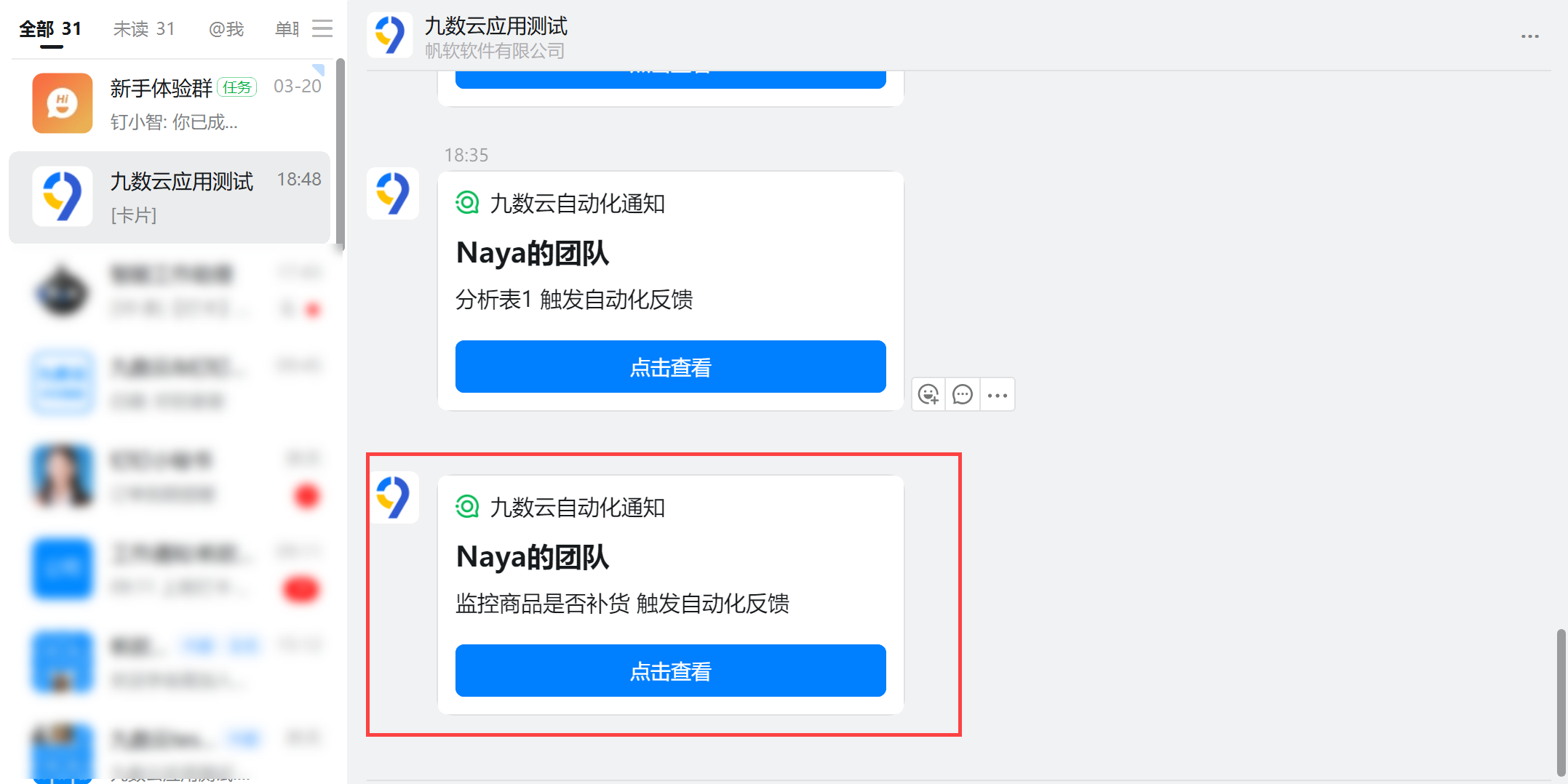Click the chat window vertical scrollbar
Screen dimensions: 1568x784
click(x=1561, y=703)
